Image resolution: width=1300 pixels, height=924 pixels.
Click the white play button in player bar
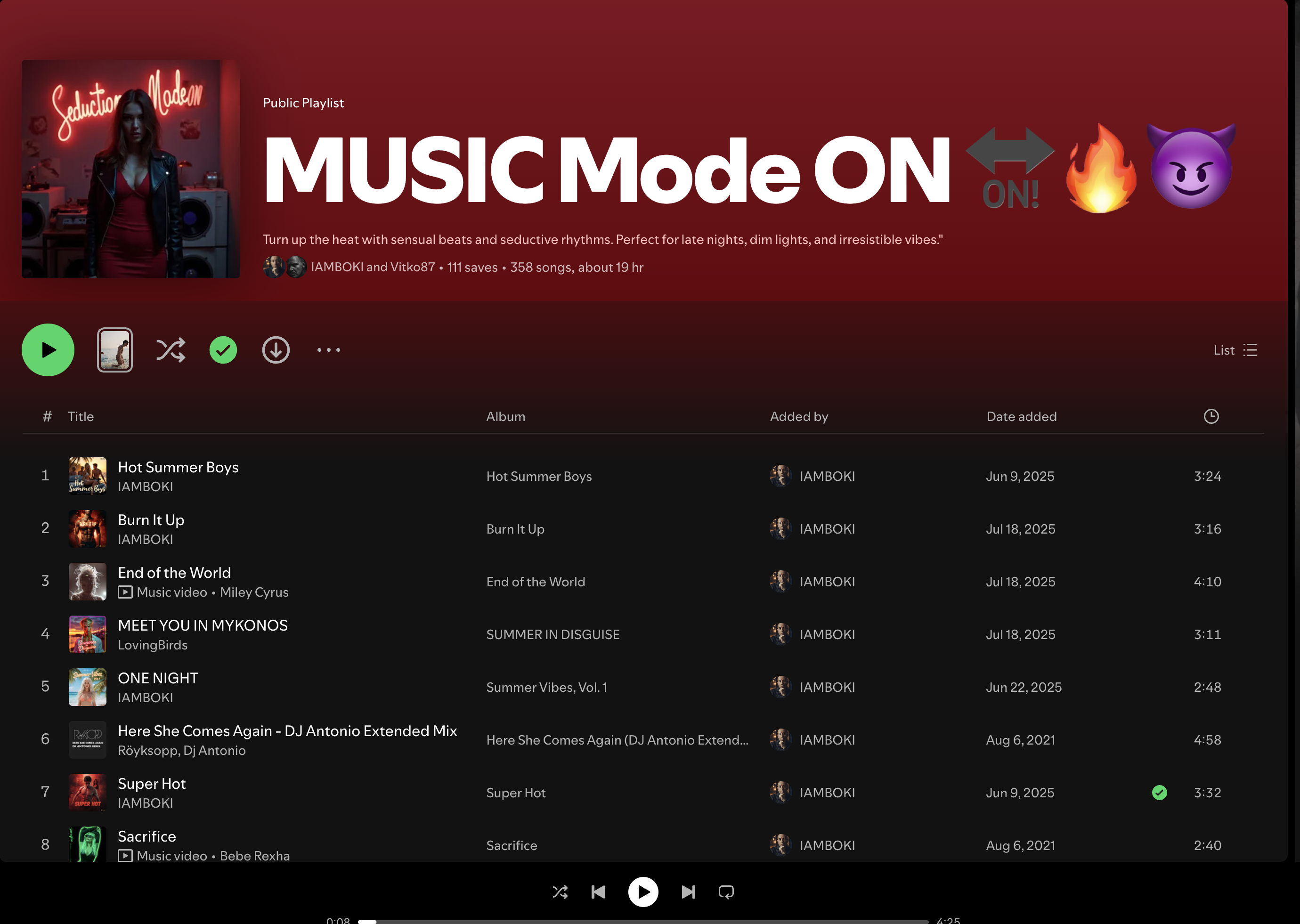pos(643,892)
